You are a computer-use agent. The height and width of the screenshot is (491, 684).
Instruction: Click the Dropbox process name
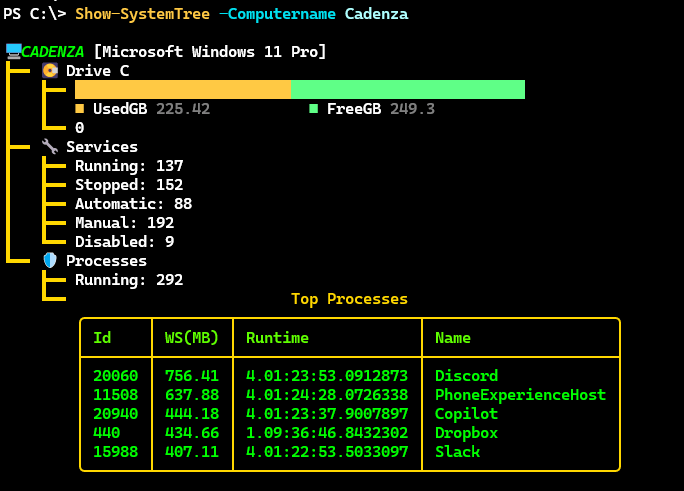pyautogui.click(x=466, y=433)
